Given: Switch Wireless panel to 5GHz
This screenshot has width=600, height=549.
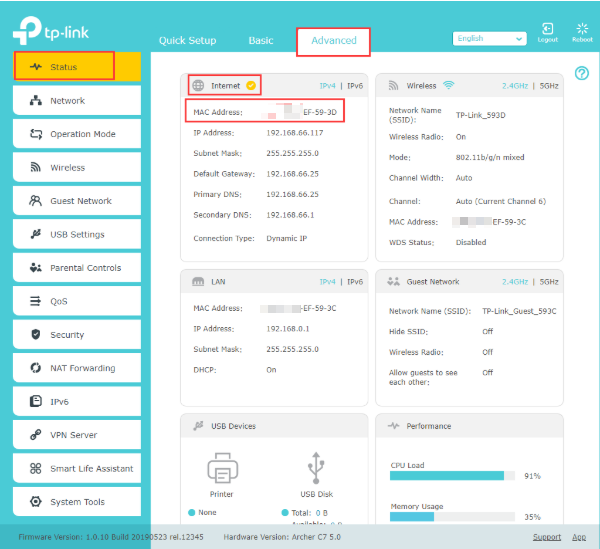Looking at the screenshot, I should 549,86.
